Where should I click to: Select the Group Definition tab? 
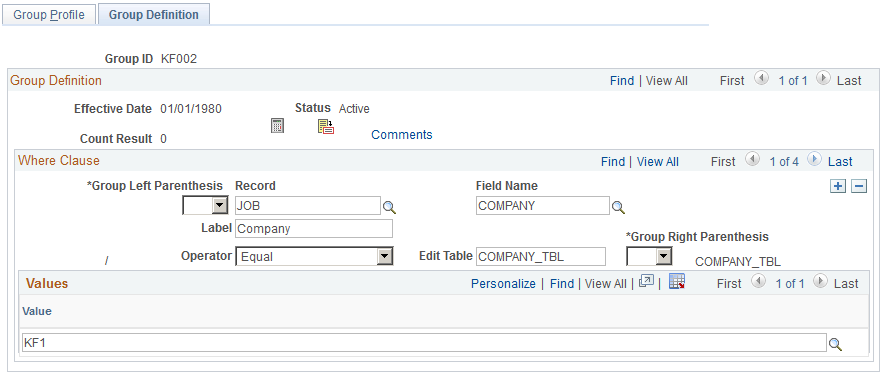(x=154, y=15)
